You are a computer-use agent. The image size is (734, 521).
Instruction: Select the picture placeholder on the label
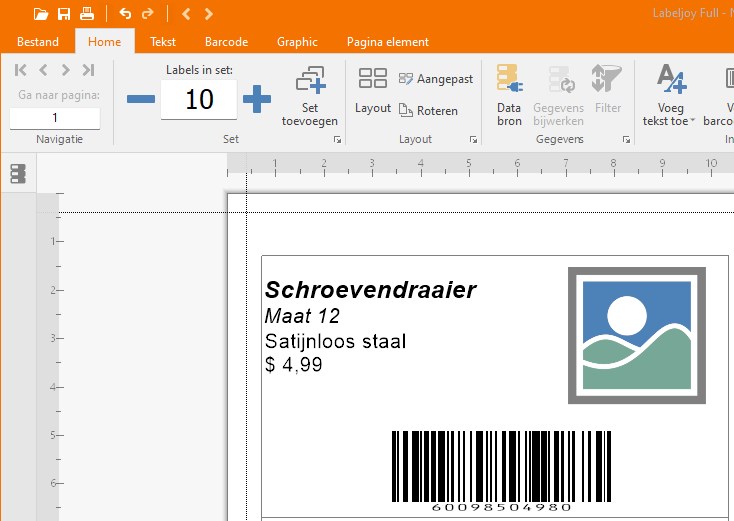pyautogui.click(x=637, y=335)
